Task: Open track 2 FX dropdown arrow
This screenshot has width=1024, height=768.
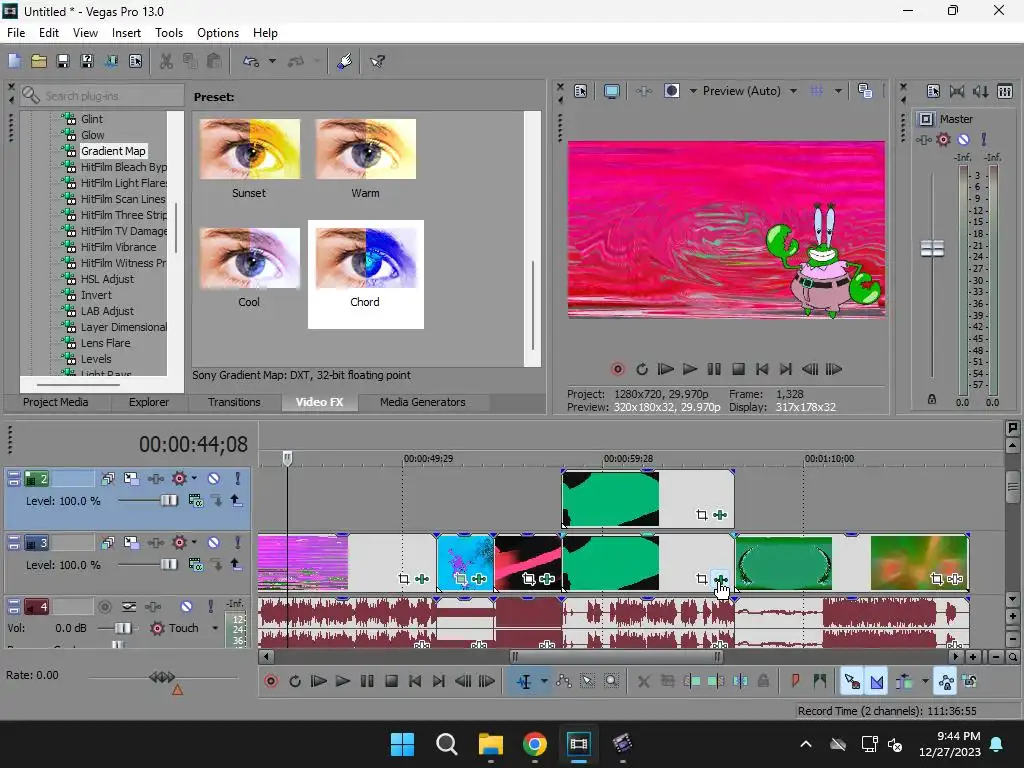Action: tap(195, 479)
